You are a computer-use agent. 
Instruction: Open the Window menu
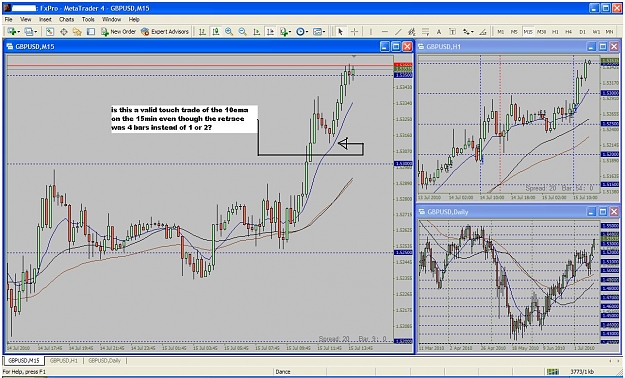111,19
